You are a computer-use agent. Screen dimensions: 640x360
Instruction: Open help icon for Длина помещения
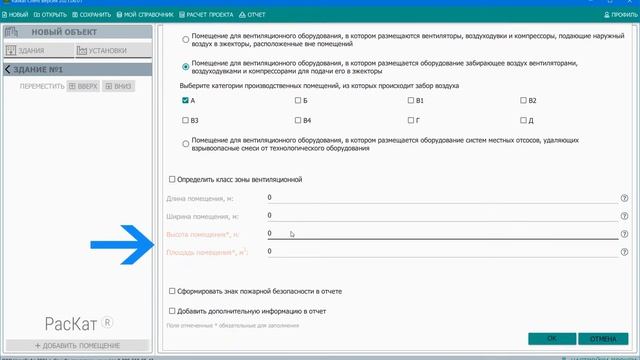(x=624, y=198)
